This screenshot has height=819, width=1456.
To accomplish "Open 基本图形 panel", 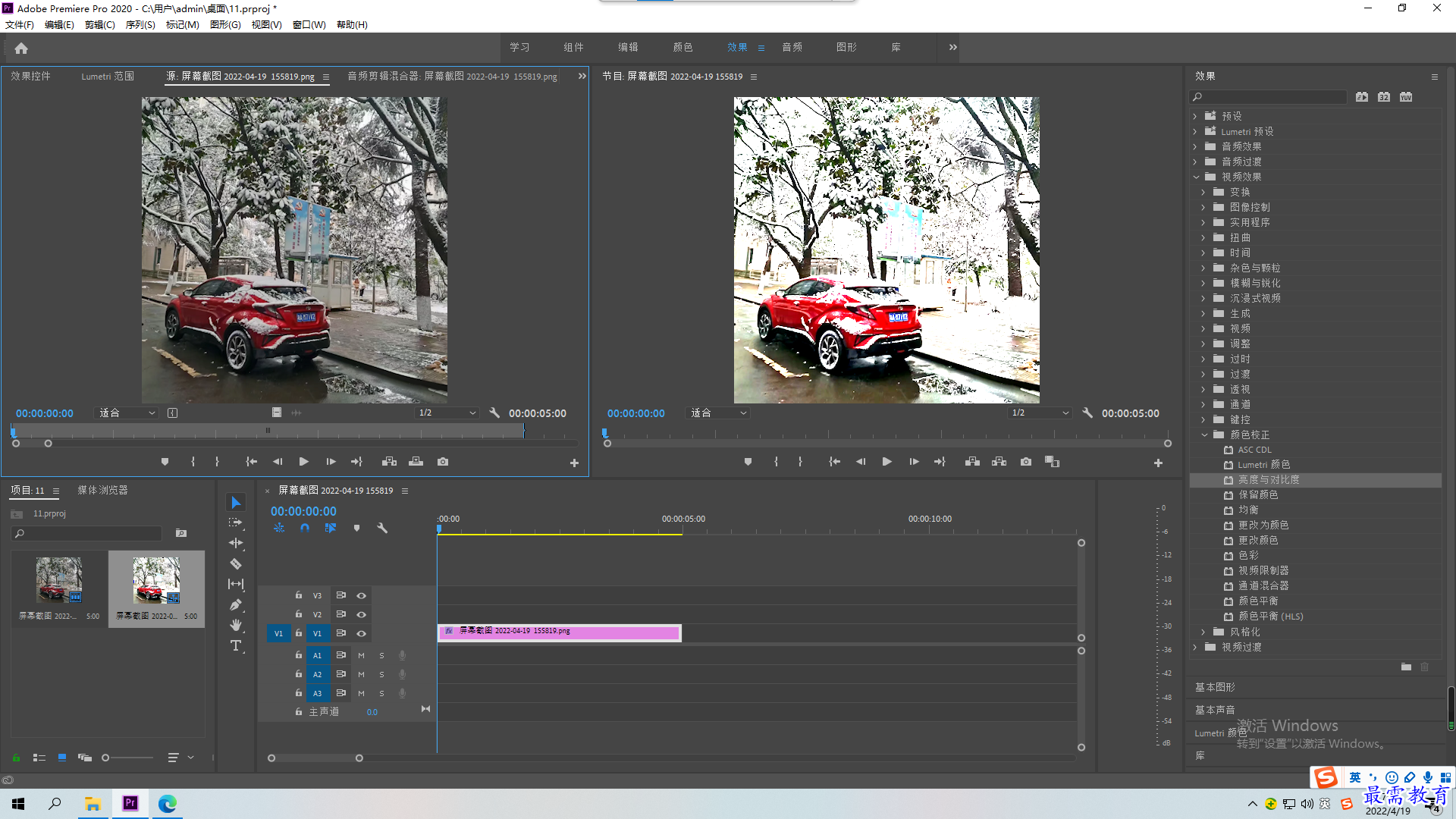I will point(1215,687).
